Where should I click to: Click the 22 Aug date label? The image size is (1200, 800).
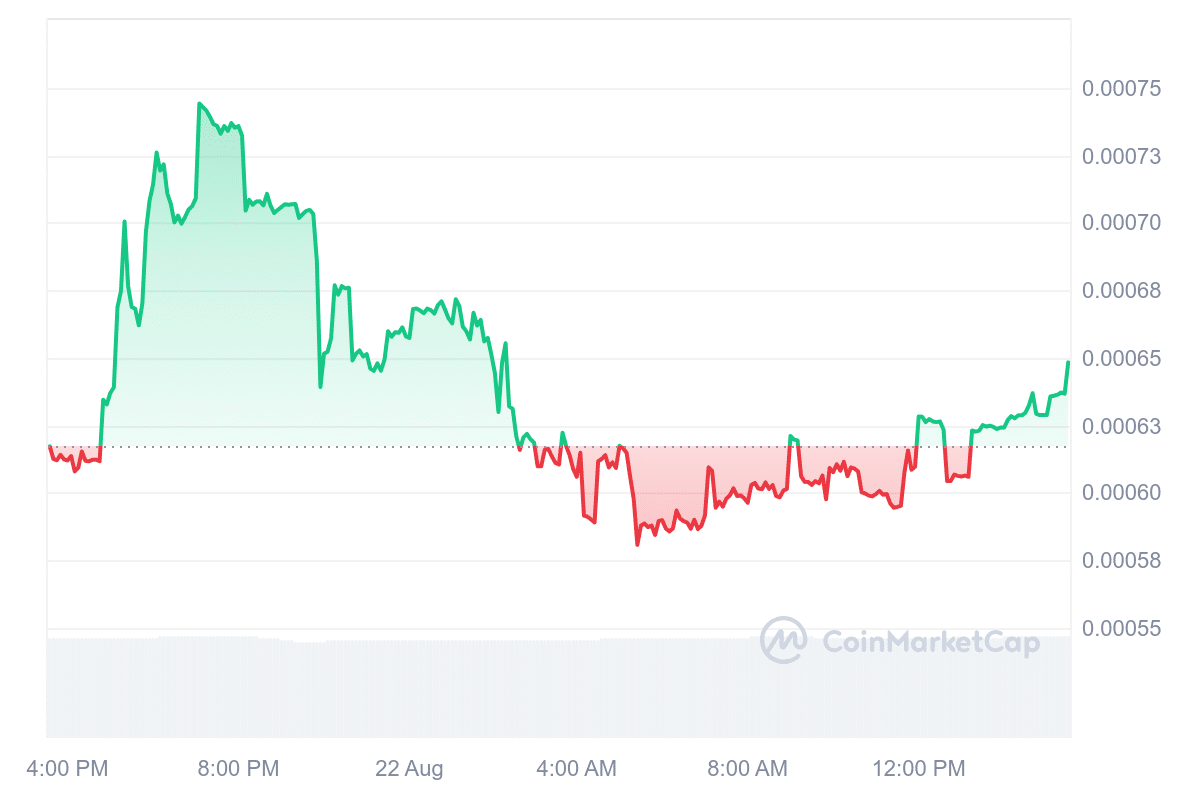pos(409,769)
